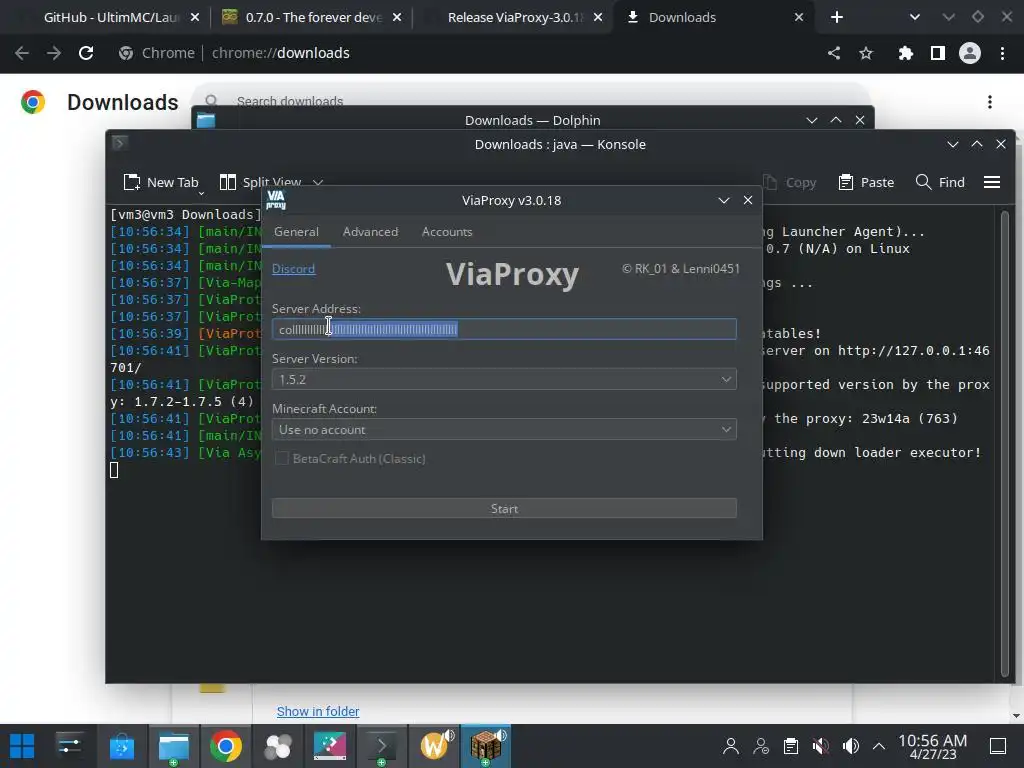Expand the Split View dropdown arrow
Image resolution: width=1024 pixels, height=768 pixels.
318,182
